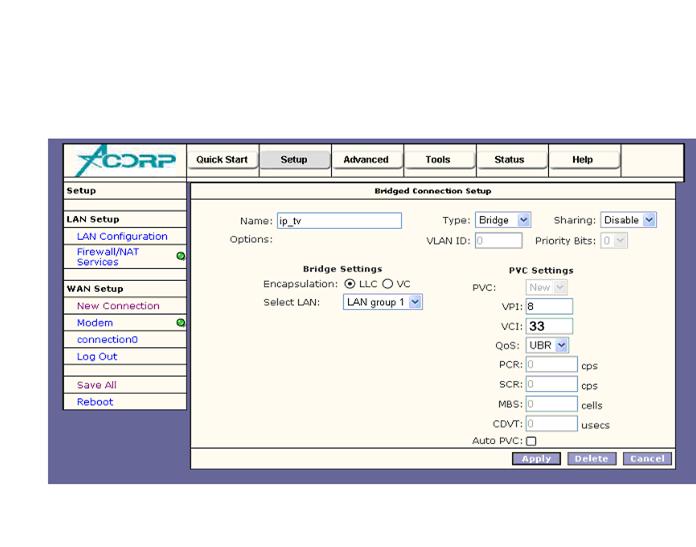Click the Save All link
Screen dimensions: 696x547
97,385
